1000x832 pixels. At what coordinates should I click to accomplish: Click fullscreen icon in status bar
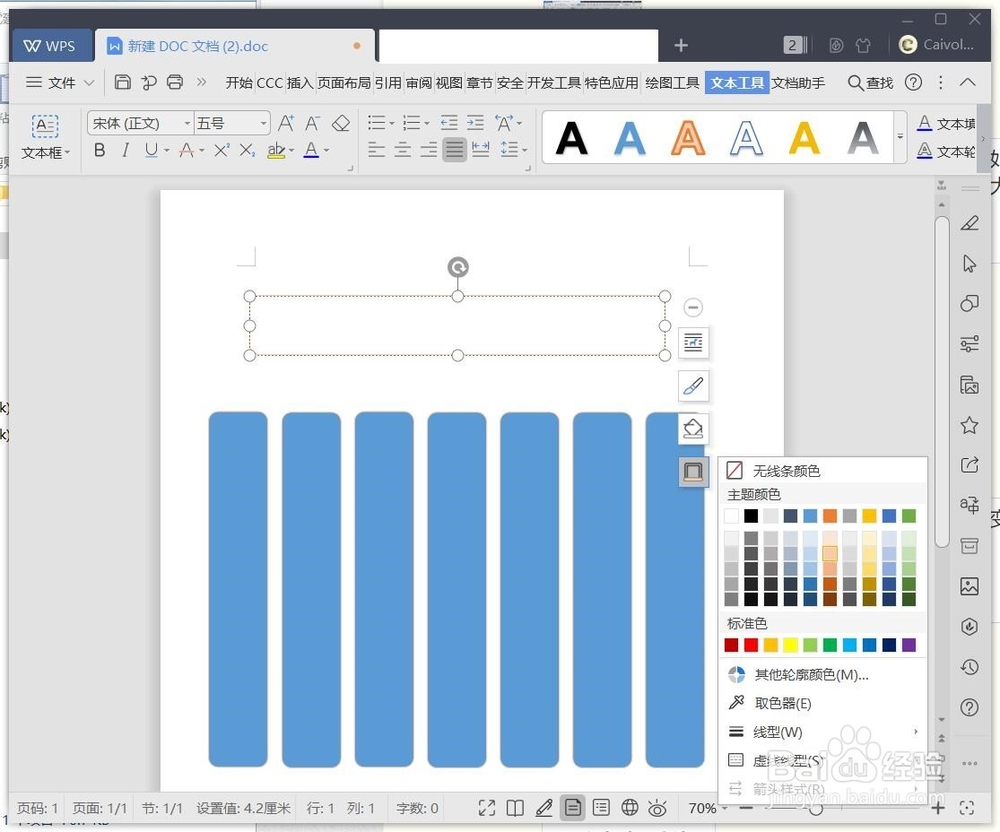point(487,808)
